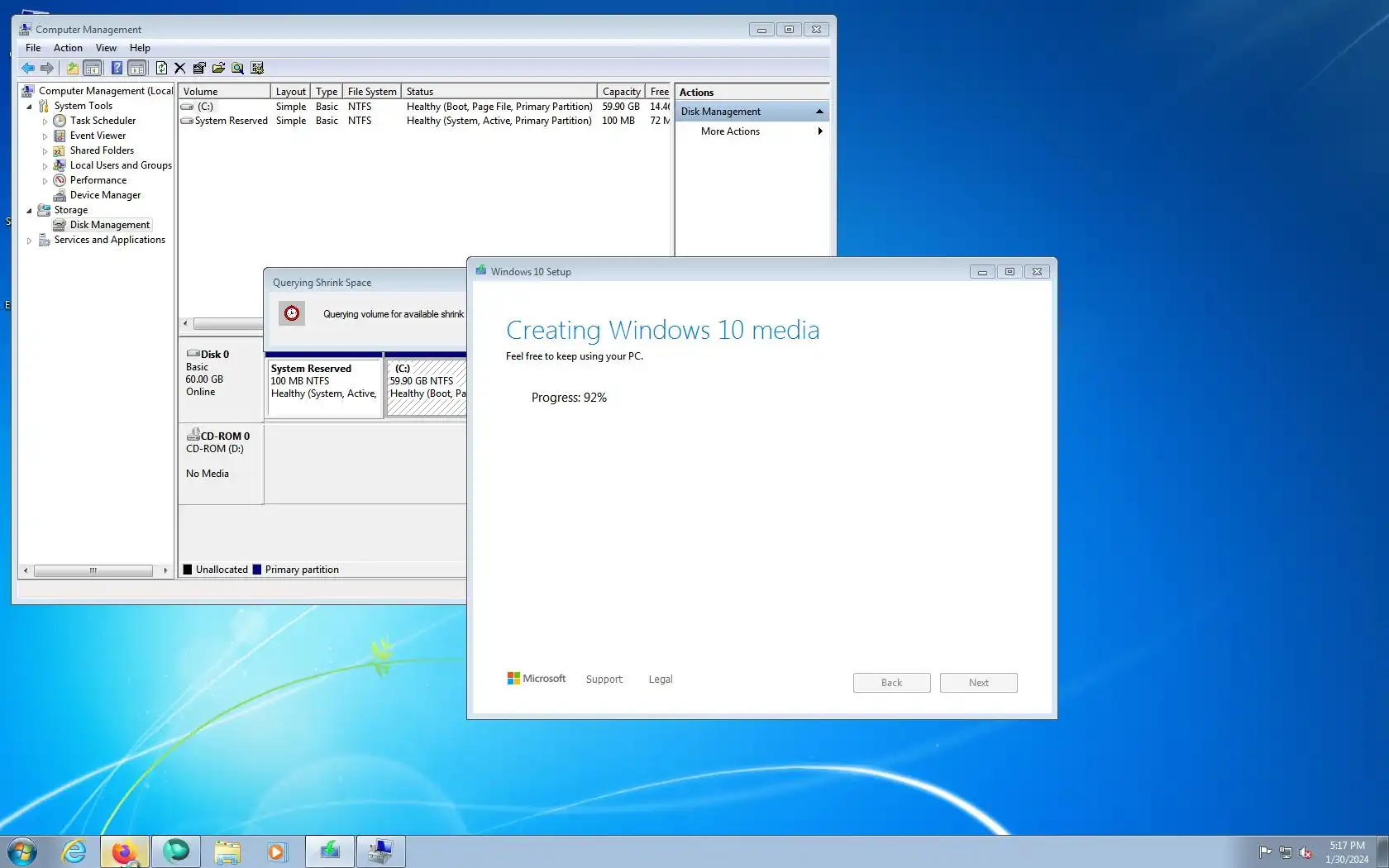The width and height of the screenshot is (1389, 868).
Task: Select Shared Folders in the console tree
Action: [102, 150]
